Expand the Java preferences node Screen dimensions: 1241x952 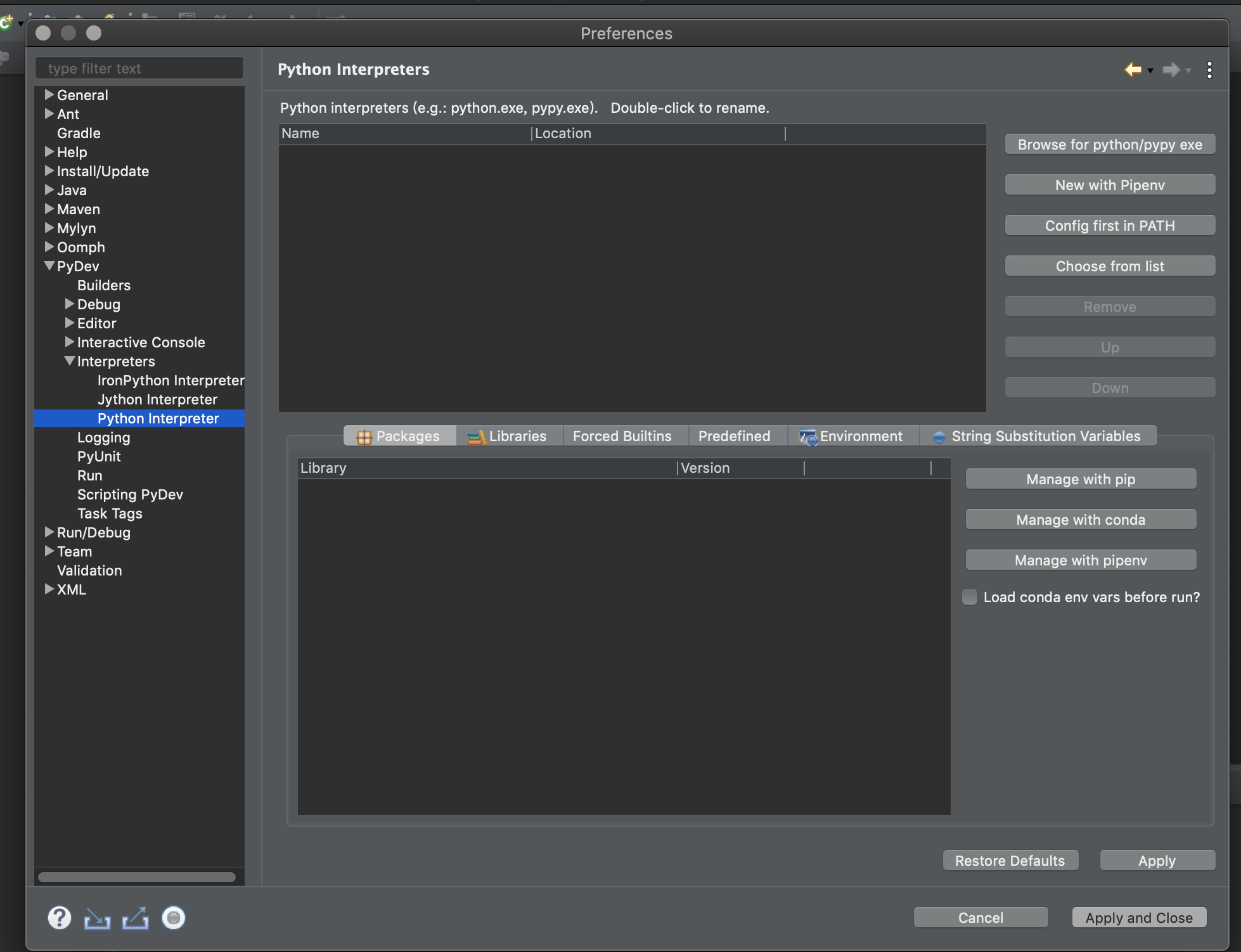point(49,190)
